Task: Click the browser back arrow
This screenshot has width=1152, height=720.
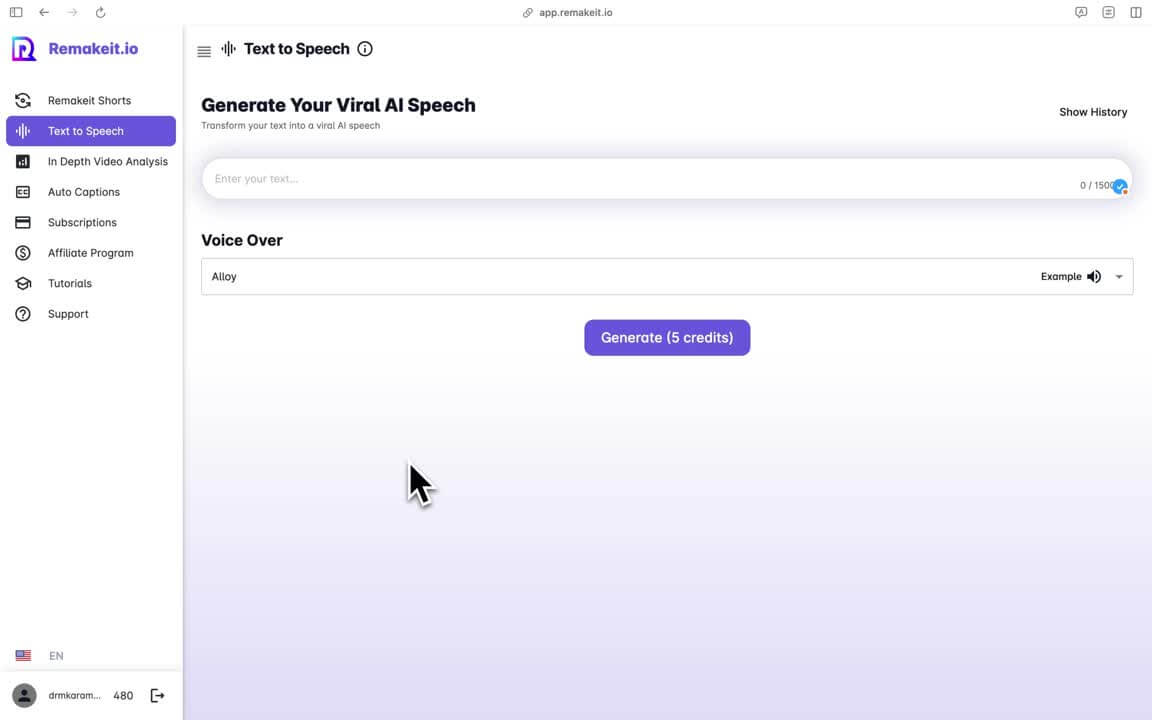Action: (x=44, y=13)
